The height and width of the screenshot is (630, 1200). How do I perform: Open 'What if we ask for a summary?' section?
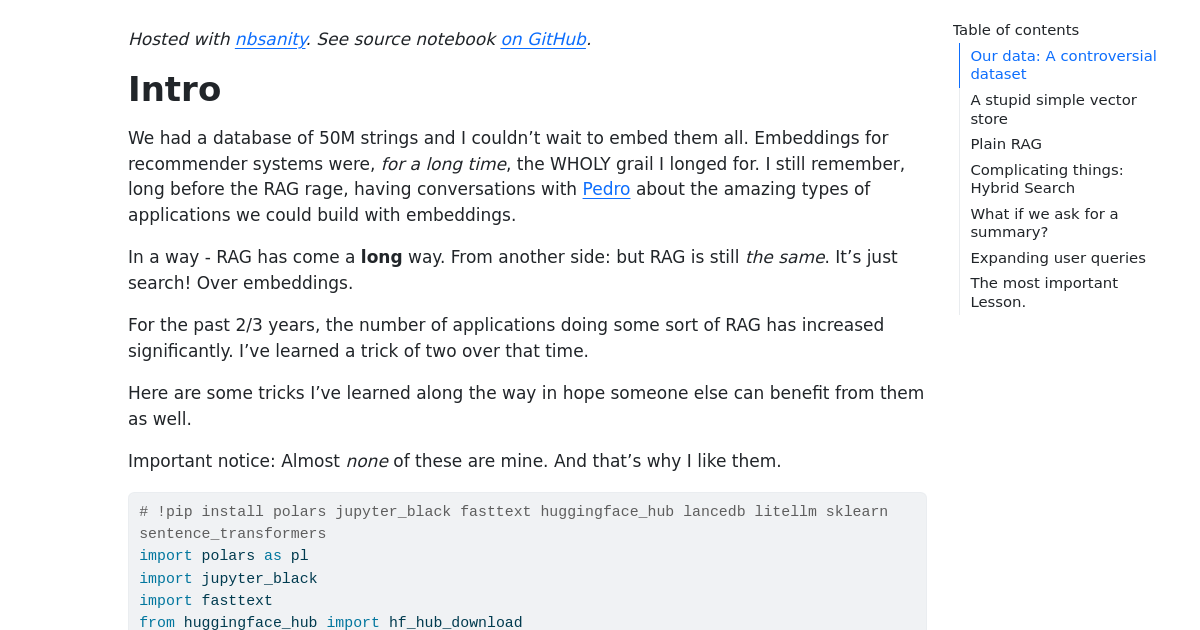pos(1044,222)
